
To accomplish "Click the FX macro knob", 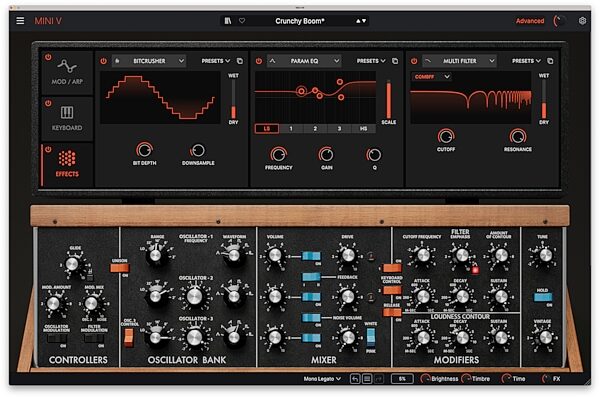I will (547, 379).
